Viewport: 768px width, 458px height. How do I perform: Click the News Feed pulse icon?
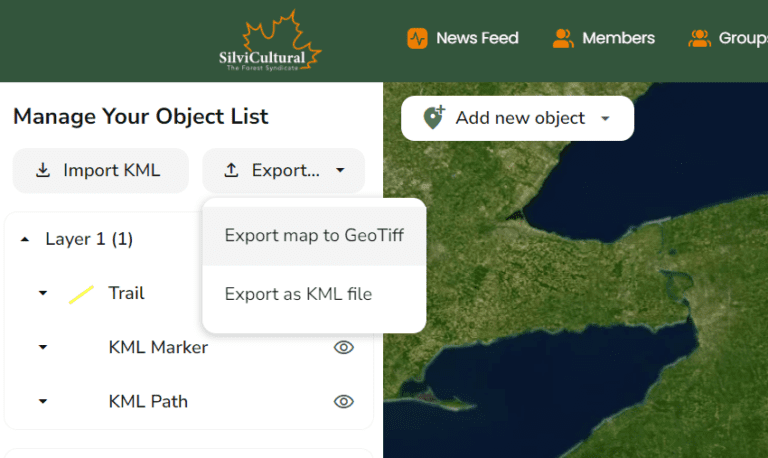417,39
